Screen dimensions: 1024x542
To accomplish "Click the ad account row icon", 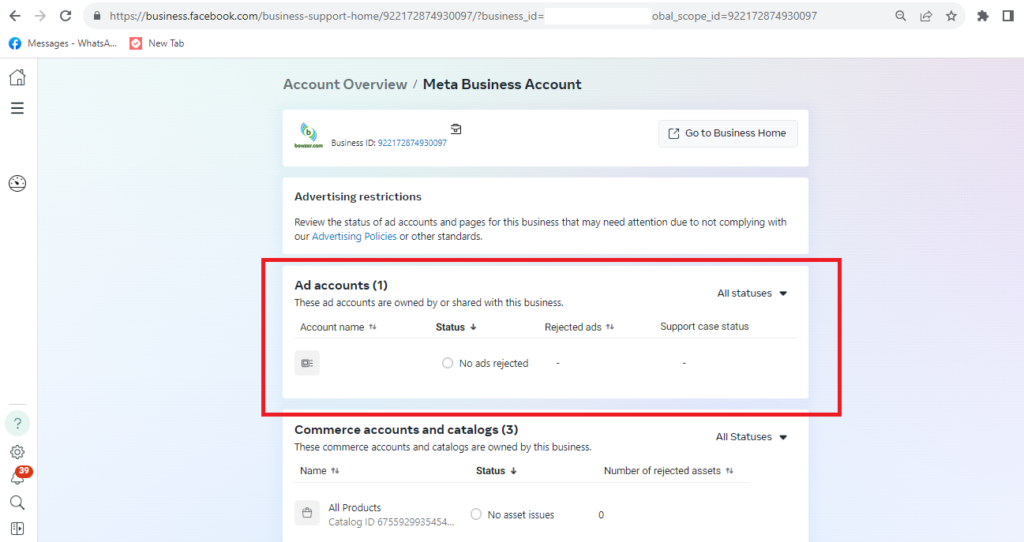I will coord(307,363).
